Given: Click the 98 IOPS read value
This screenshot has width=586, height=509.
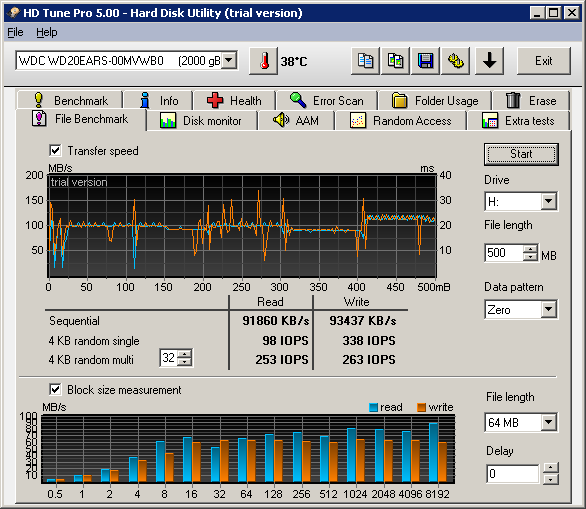Looking at the screenshot, I should [285, 340].
